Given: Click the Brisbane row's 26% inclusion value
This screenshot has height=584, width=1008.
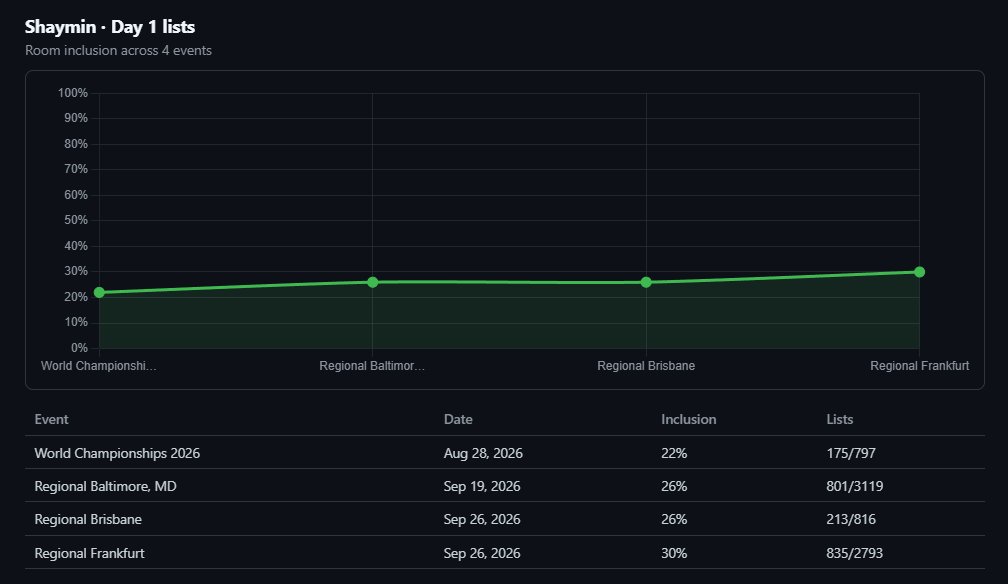Looking at the screenshot, I should (674, 520).
